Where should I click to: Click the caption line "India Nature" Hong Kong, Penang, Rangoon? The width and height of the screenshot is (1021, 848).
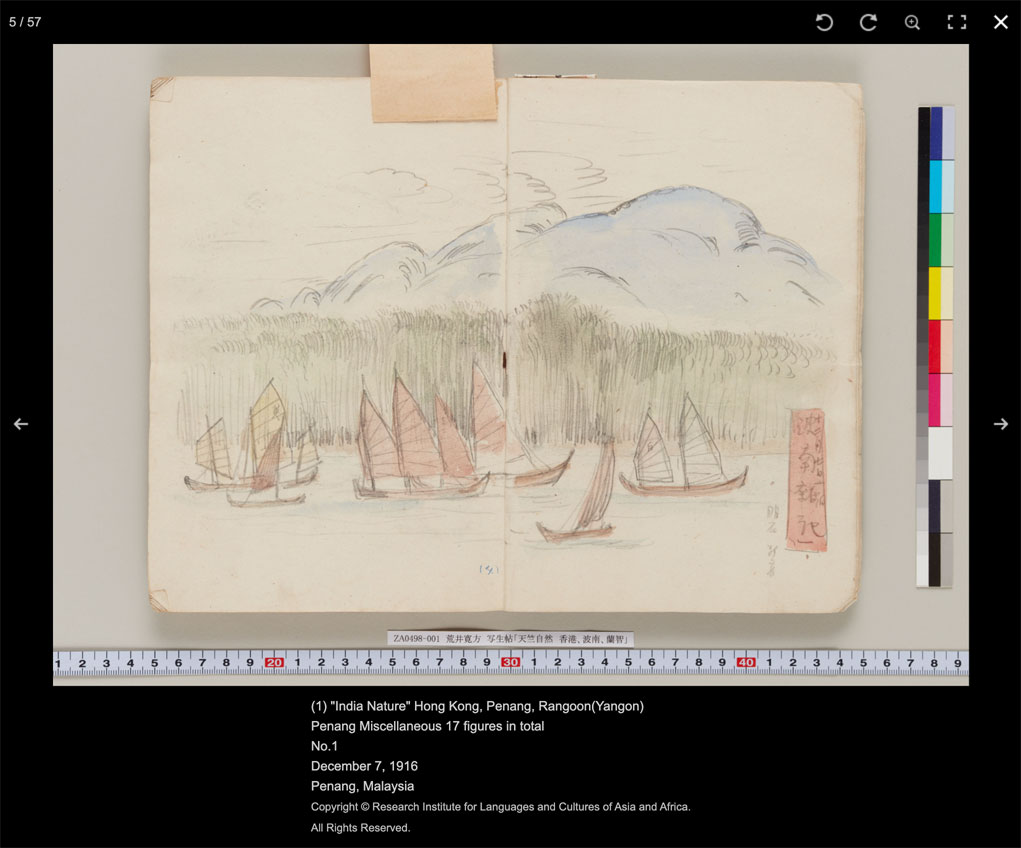coord(477,706)
